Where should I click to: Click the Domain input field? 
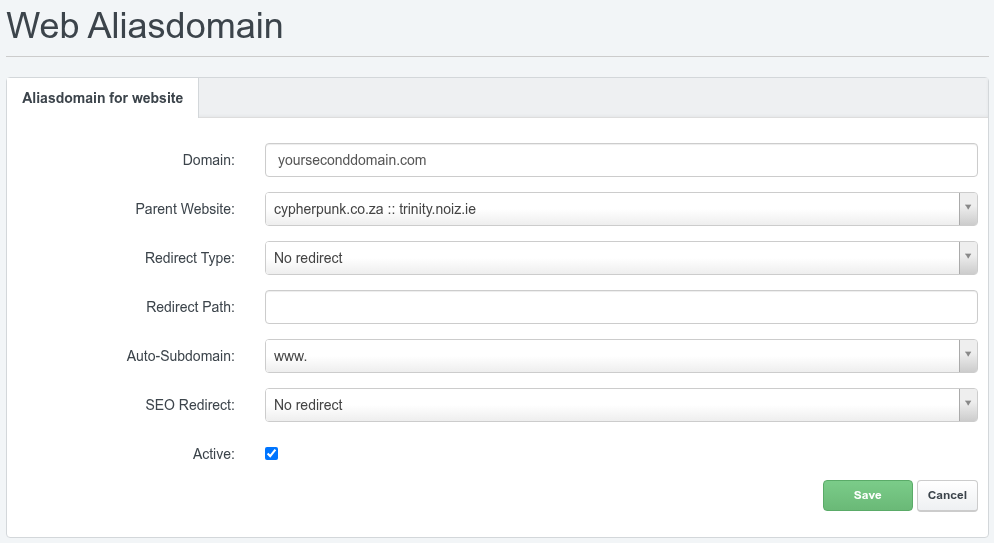(621, 160)
